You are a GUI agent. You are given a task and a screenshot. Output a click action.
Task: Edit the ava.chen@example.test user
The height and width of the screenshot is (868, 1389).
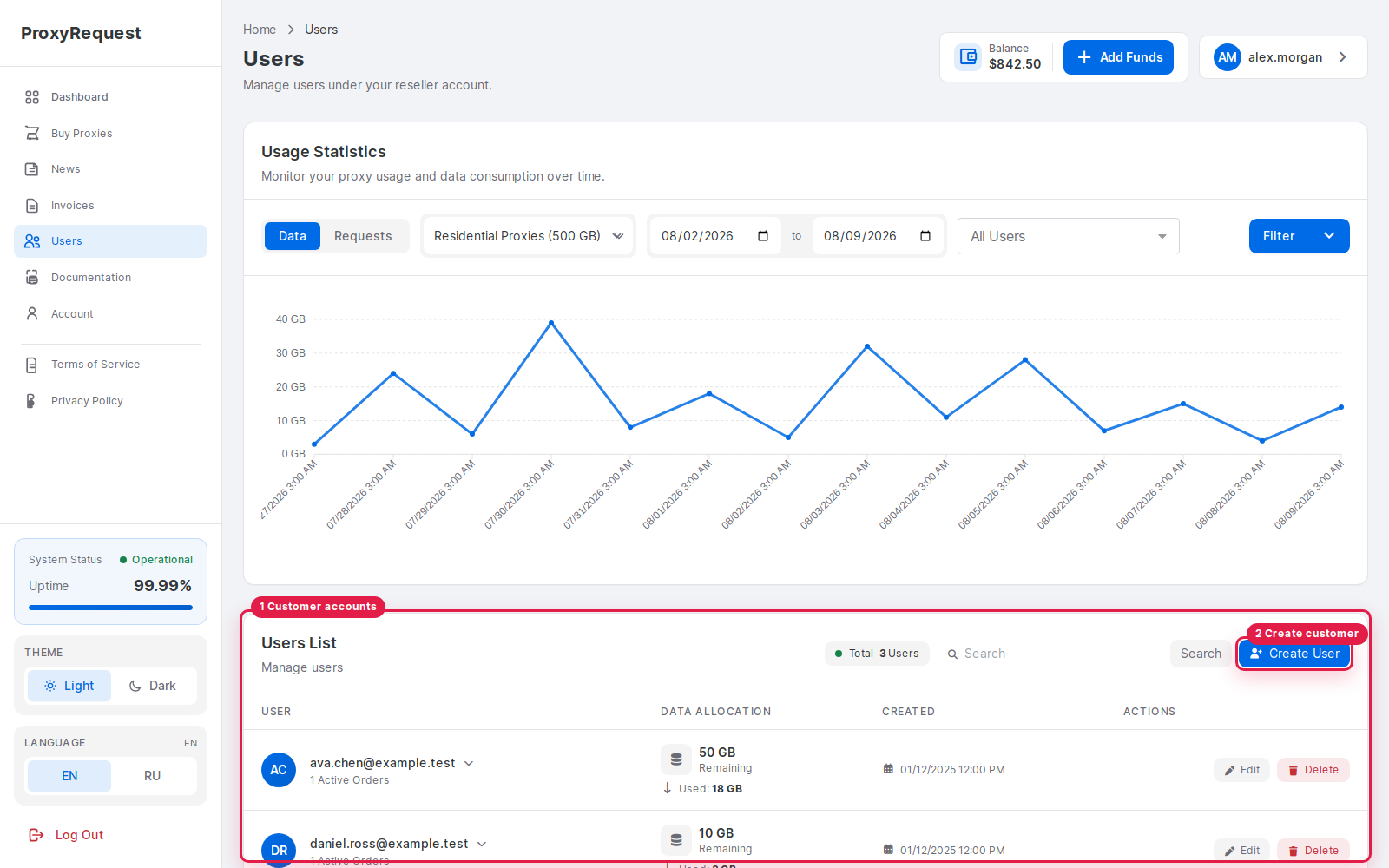coord(1241,770)
